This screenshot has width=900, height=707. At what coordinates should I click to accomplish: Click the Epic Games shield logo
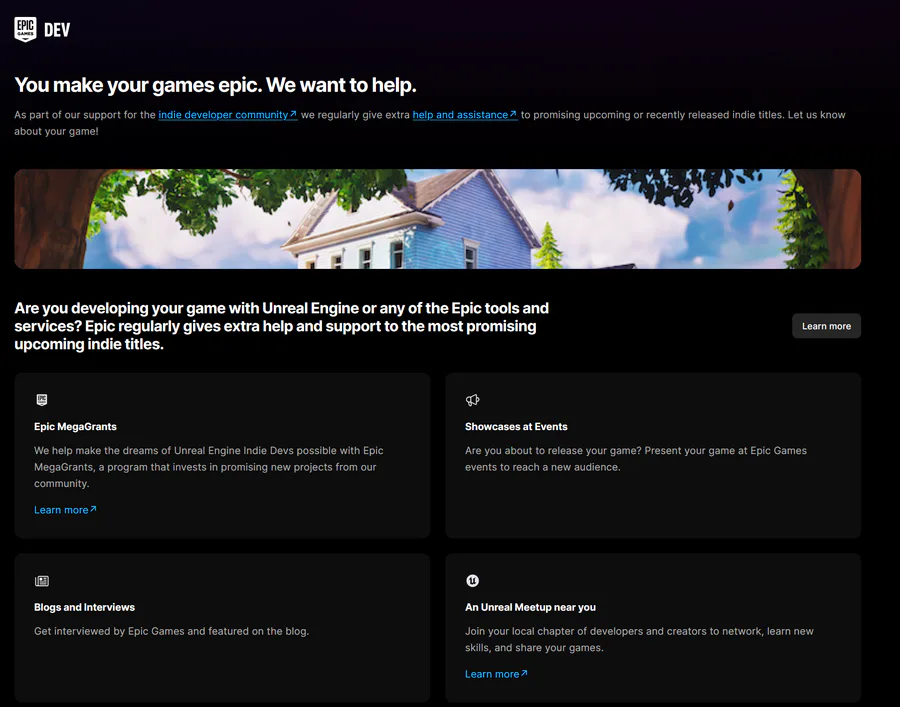25,29
